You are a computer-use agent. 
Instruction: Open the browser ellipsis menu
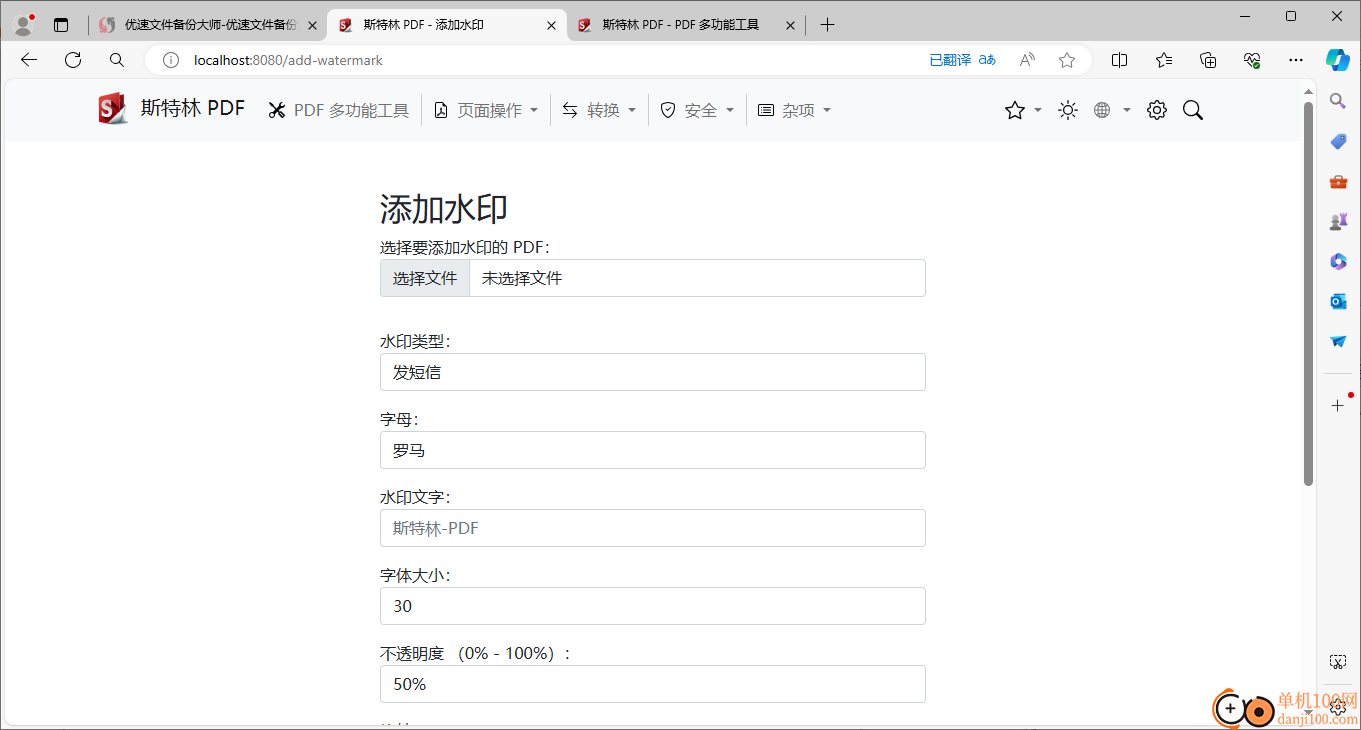[x=1296, y=60]
